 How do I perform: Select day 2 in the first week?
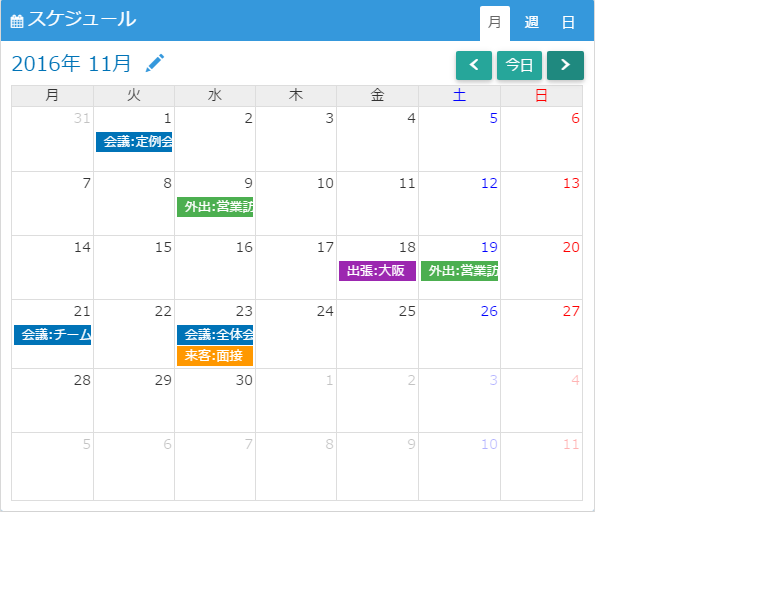215,139
